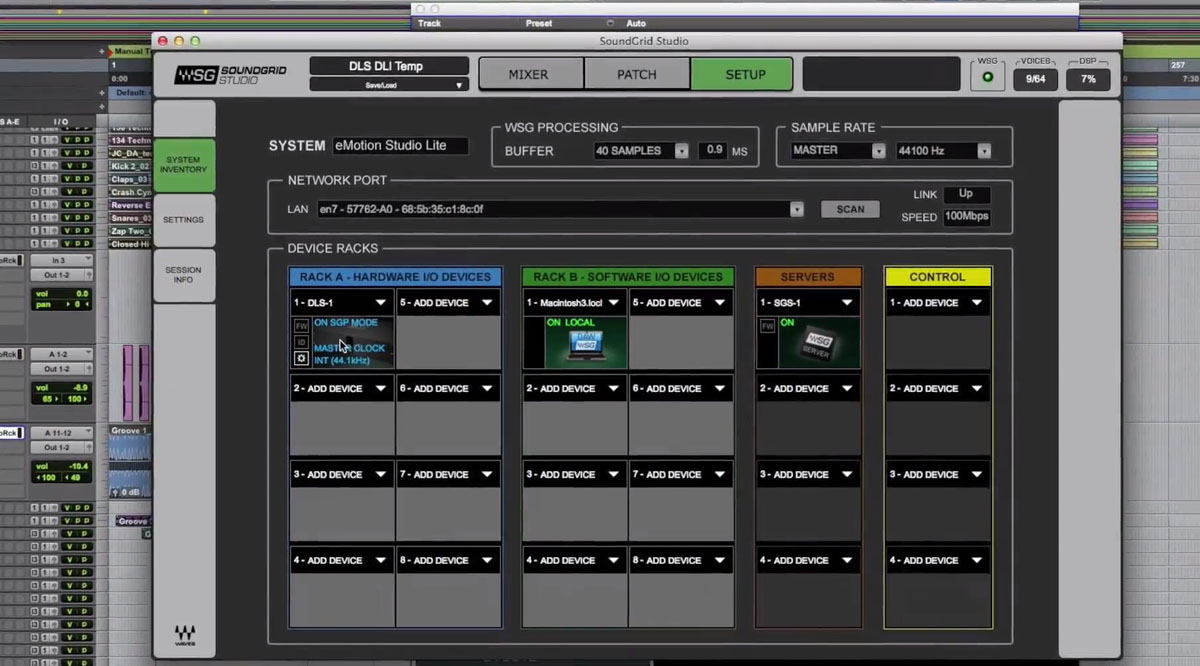The image size is (1200, 666).
Task: Expand the 1 - DLS-1 device dropdown
Action: 340,301
